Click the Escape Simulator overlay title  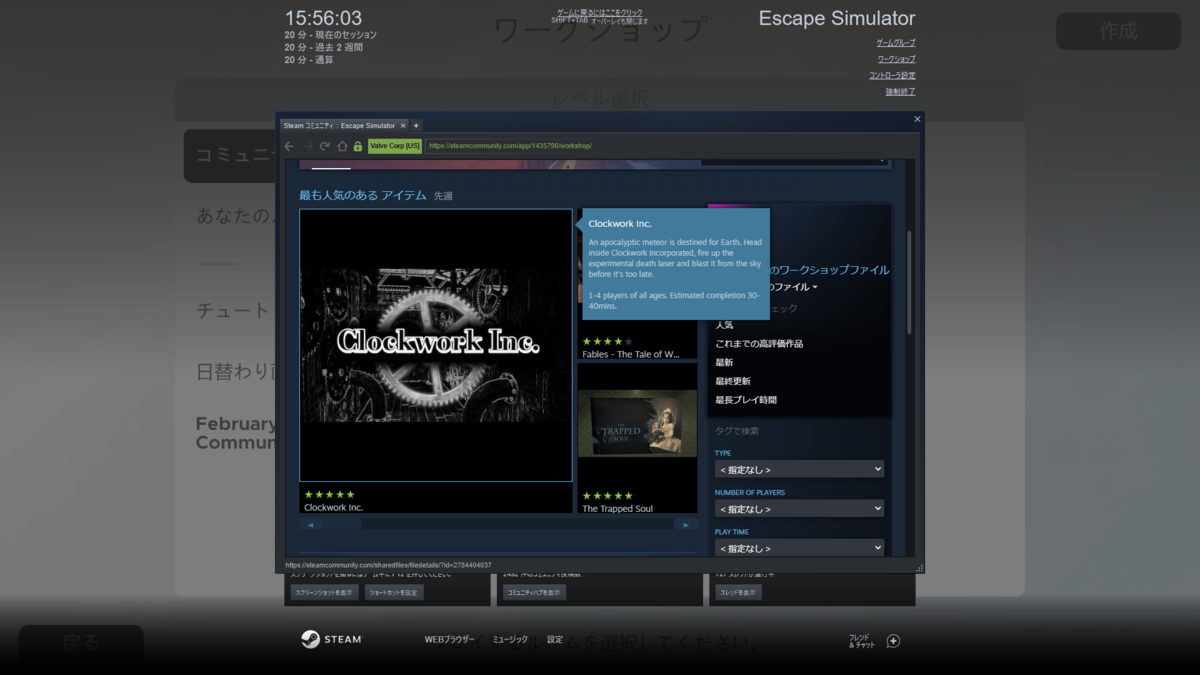[837, 18]
